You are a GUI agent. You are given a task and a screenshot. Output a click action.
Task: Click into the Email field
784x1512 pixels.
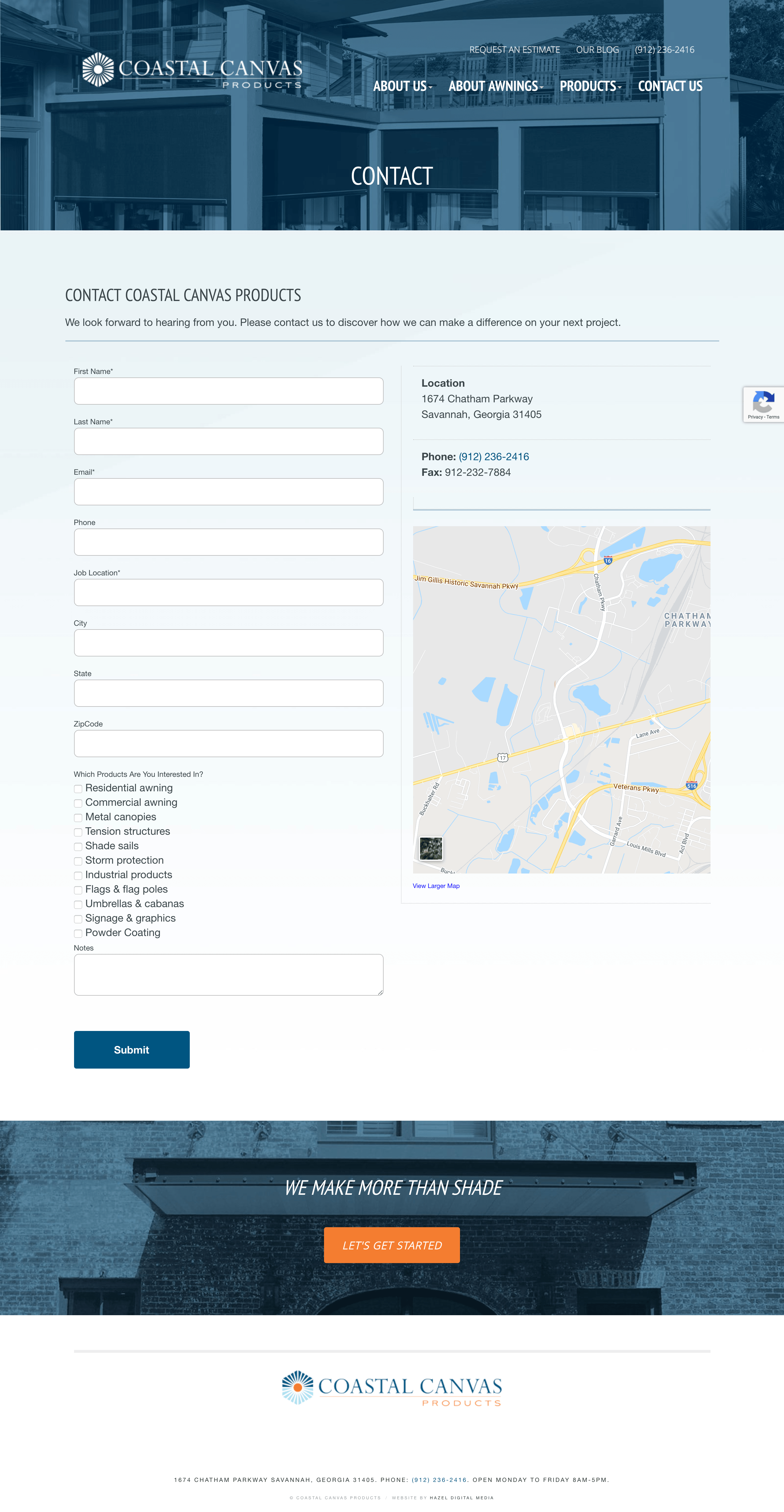[228, 492]
